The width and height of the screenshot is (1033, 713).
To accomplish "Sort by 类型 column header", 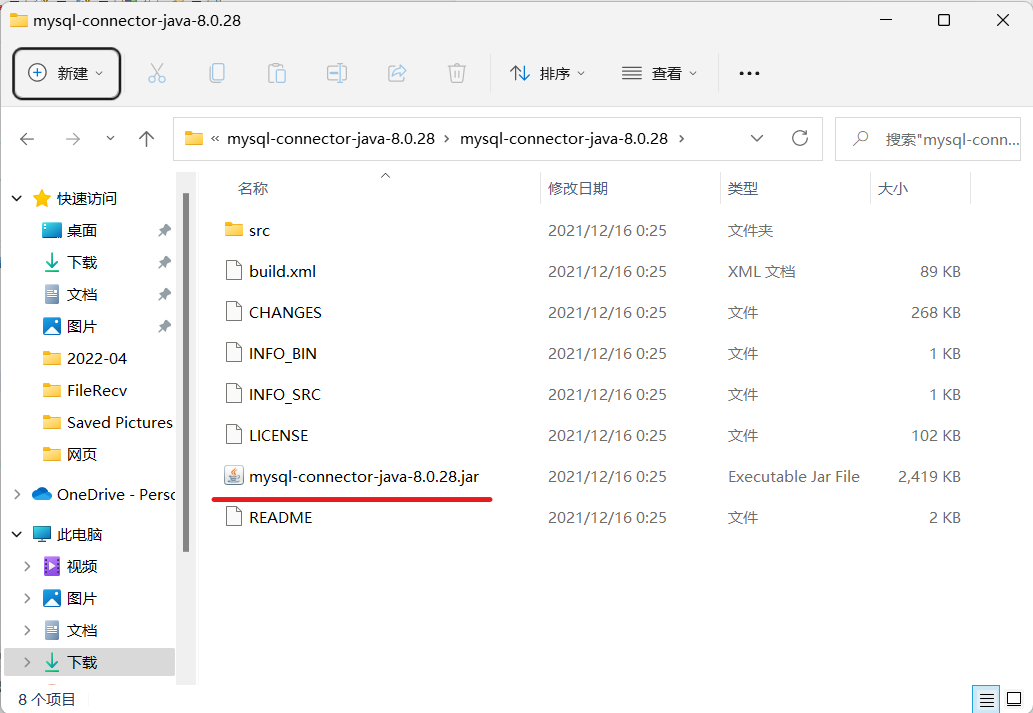I will point(742,188).
